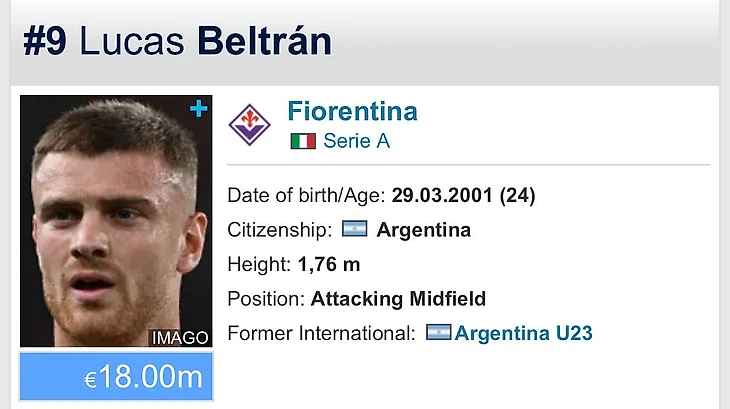Click the blue plus icon on the photo
This screenshot has width=730, height=409.
coord(200,109)
